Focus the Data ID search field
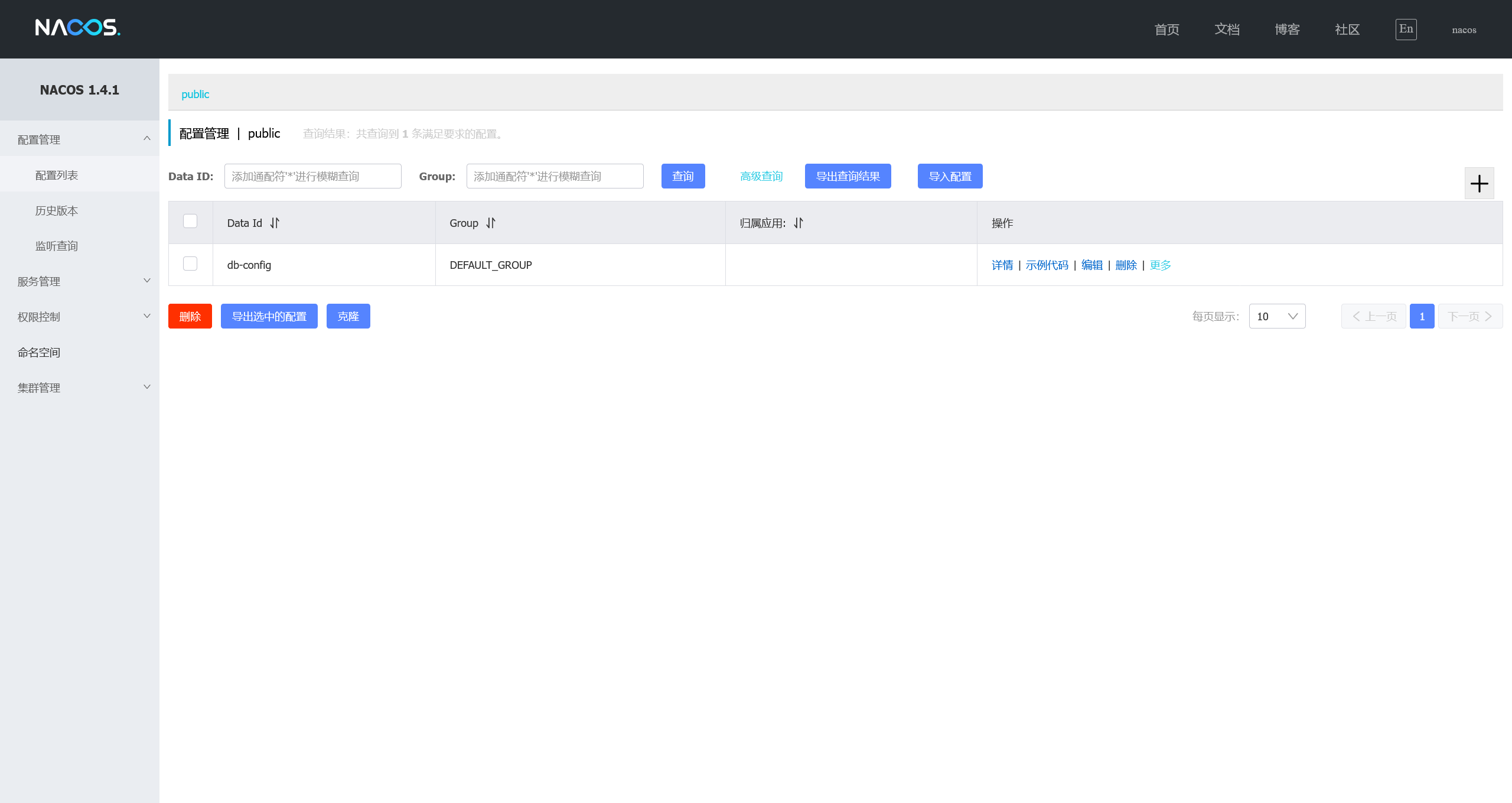 [x=312, y=176]
